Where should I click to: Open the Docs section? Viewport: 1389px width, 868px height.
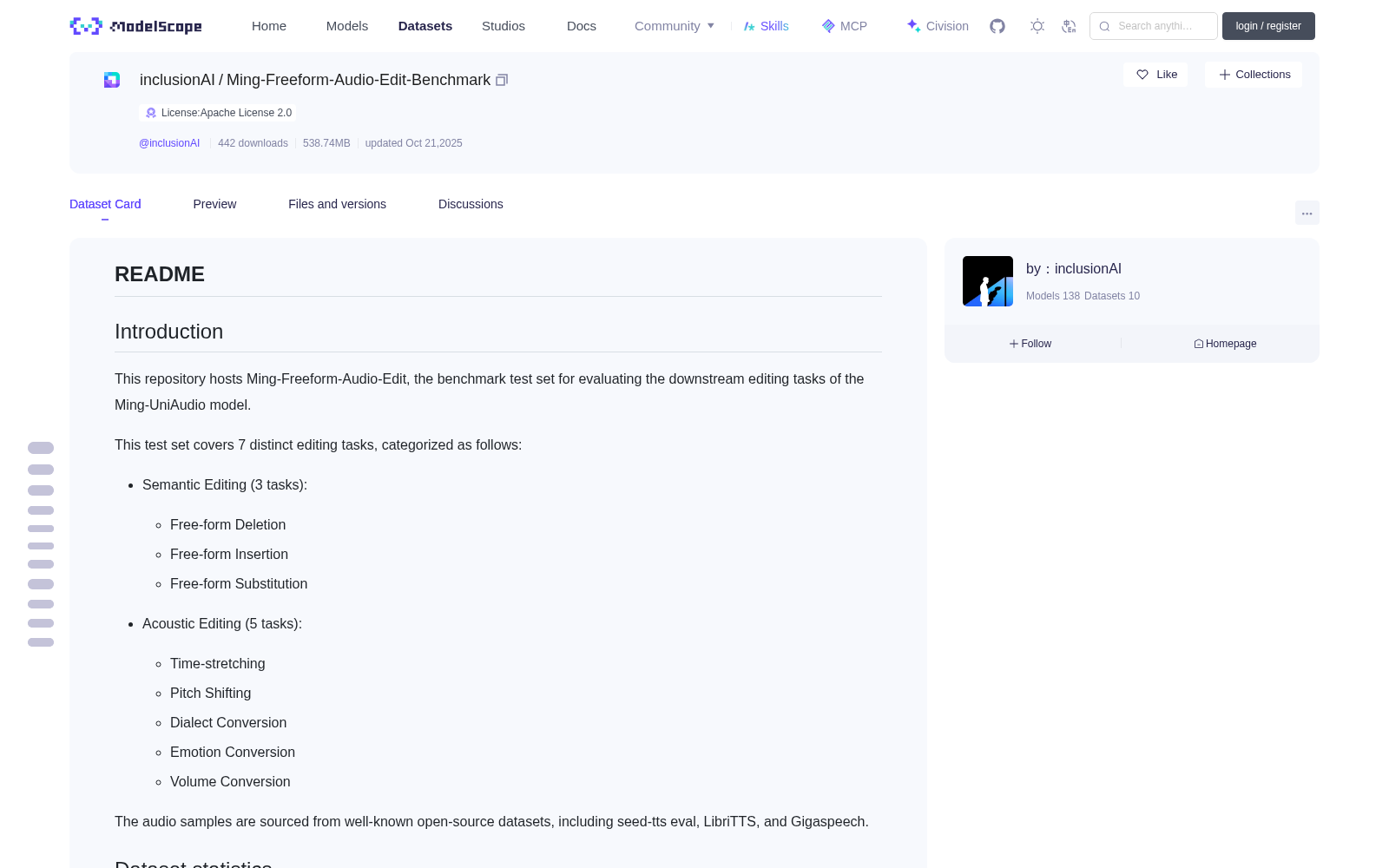click(582, 26)
